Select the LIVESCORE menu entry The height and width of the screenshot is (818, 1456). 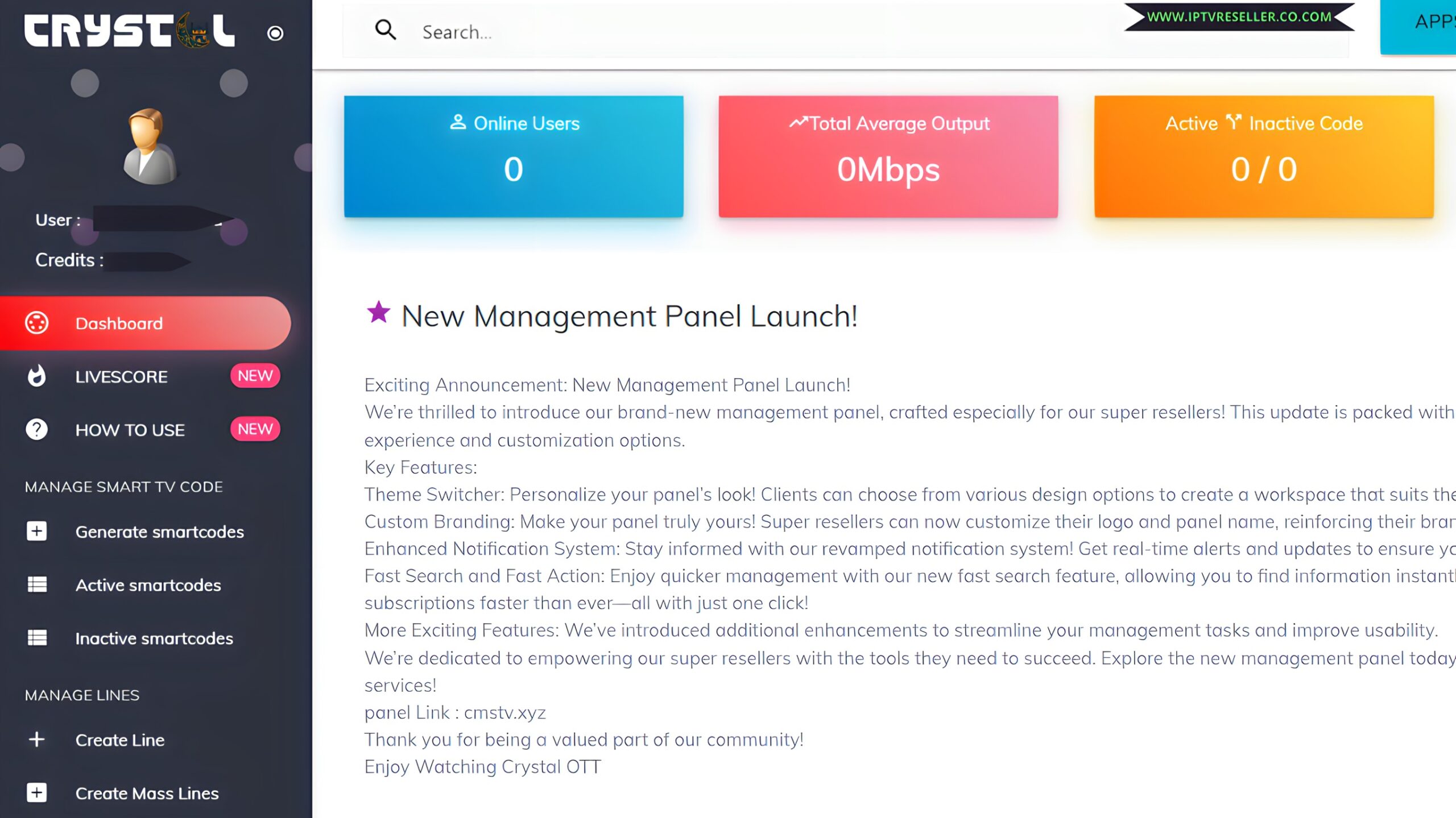pos(122,376)
